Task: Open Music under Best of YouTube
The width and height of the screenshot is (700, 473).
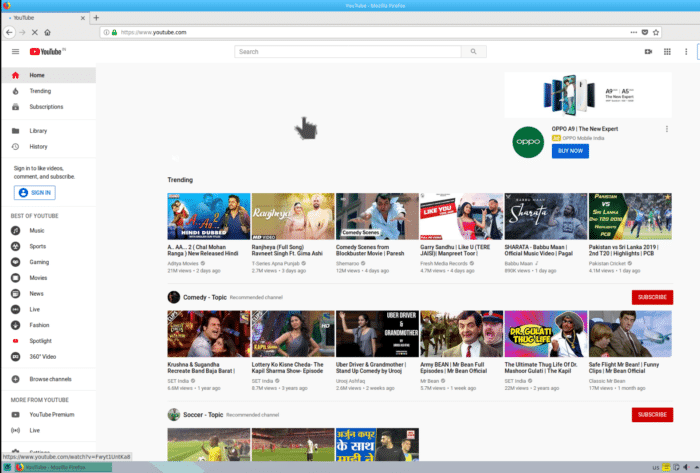Action: (48, 231)
